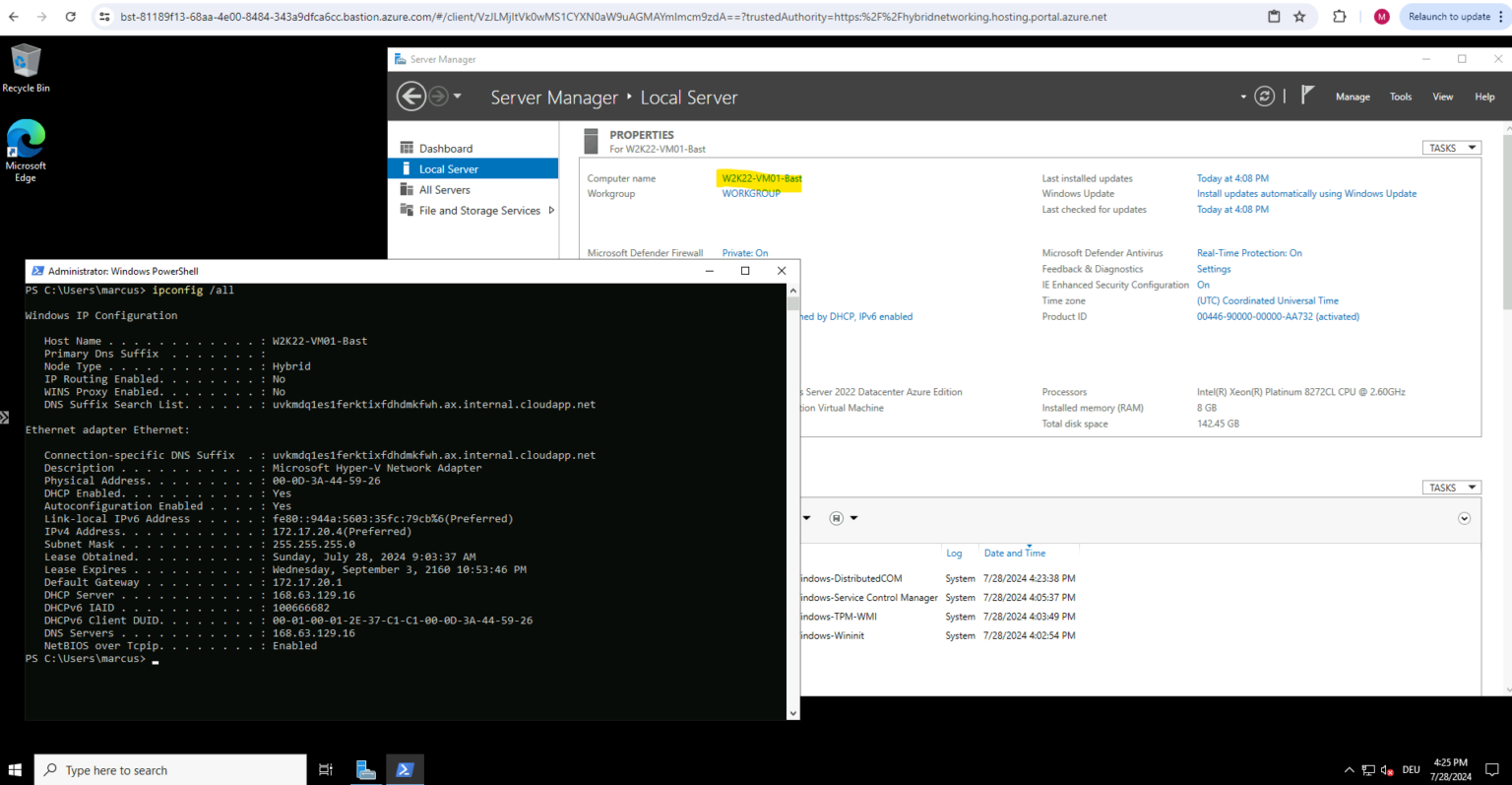The width and height of the screenshot is (1512, 785).
Task: Open the Manage menu
Action: [1353, 97]
